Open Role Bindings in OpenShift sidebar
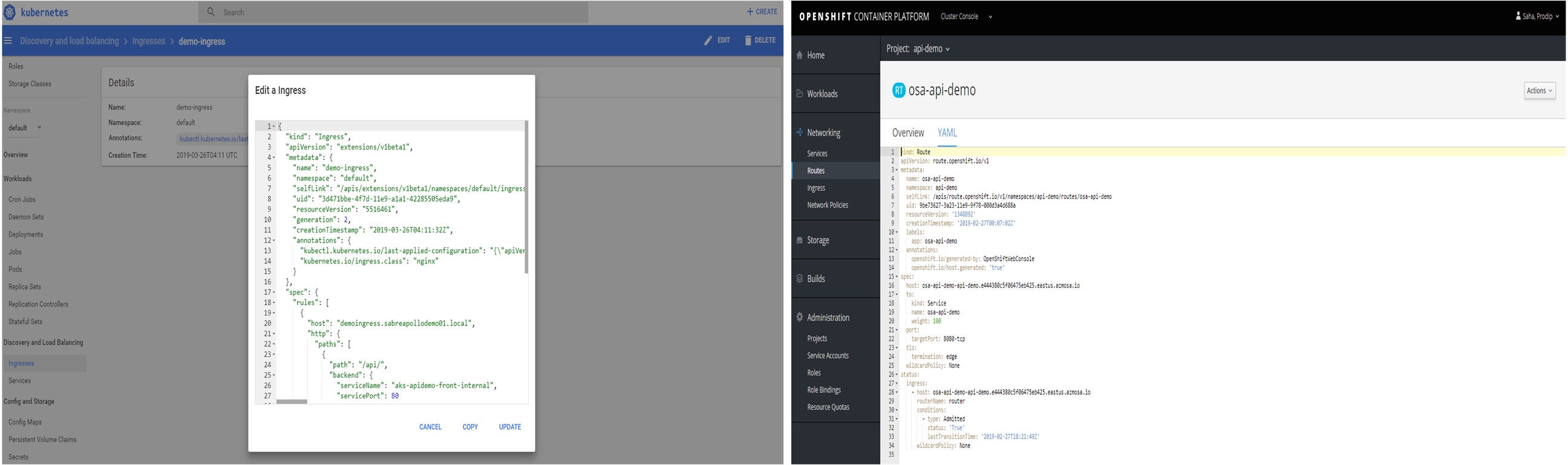 coord(823,390)
